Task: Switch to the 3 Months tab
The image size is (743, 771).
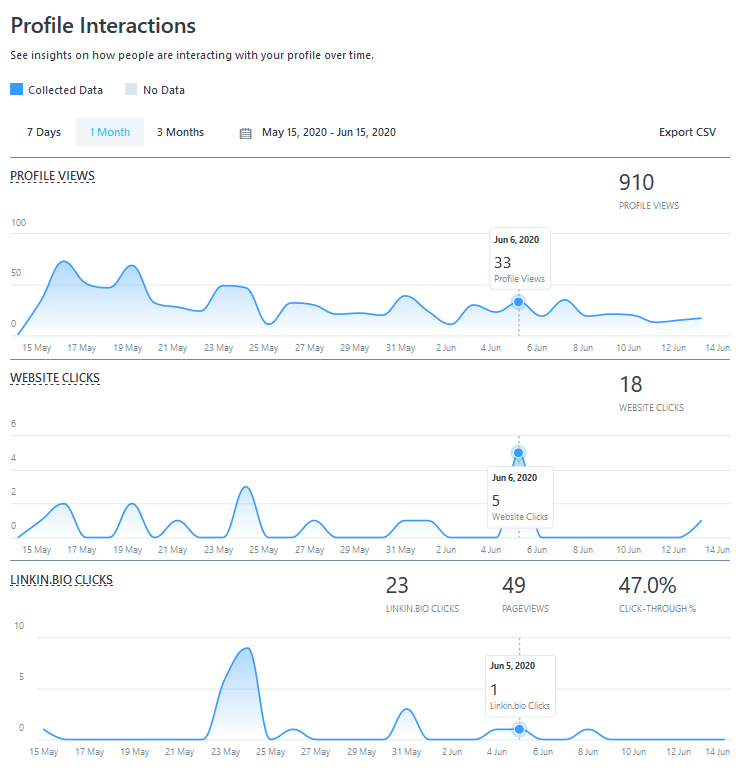Action: pos(180,132)
